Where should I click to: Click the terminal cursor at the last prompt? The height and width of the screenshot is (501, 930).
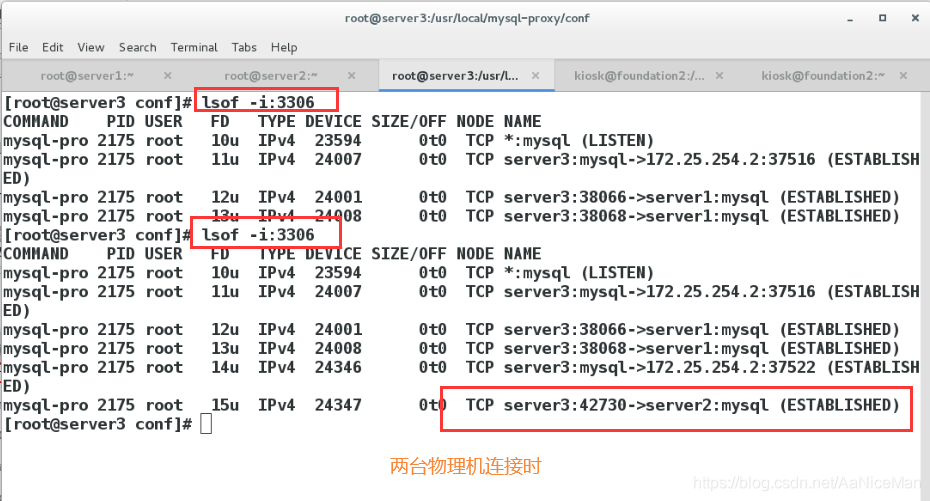point(206,424)
